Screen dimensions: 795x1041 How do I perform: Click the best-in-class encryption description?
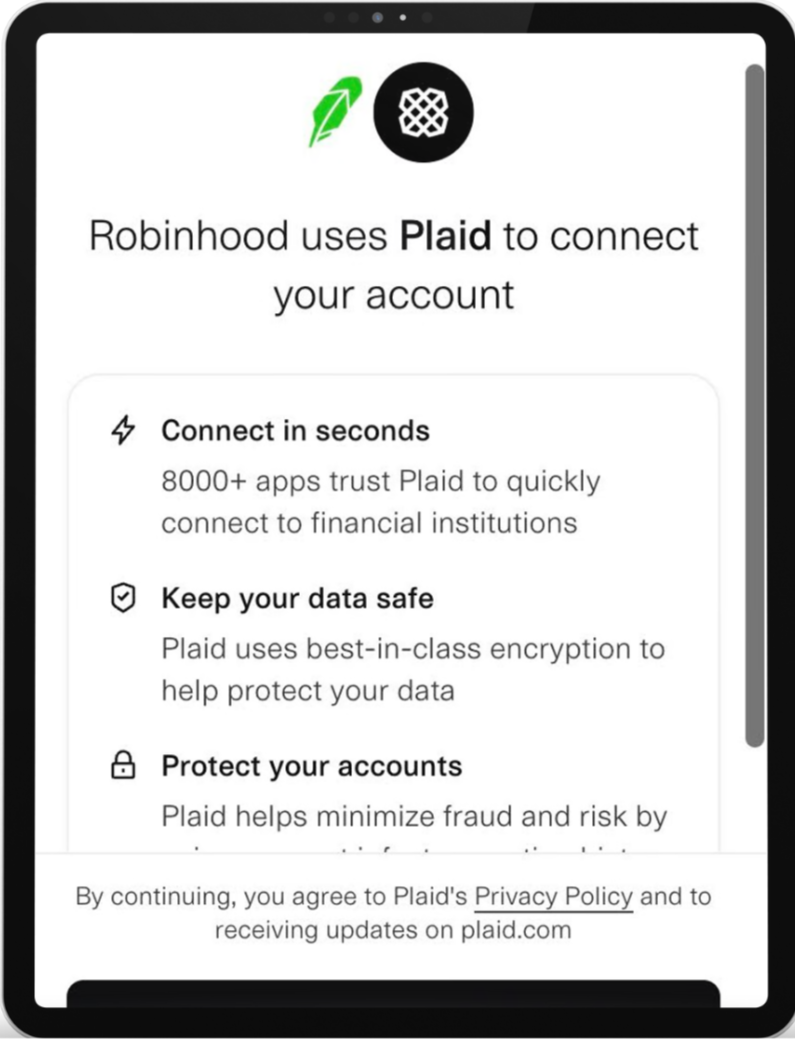pos(413,669)
